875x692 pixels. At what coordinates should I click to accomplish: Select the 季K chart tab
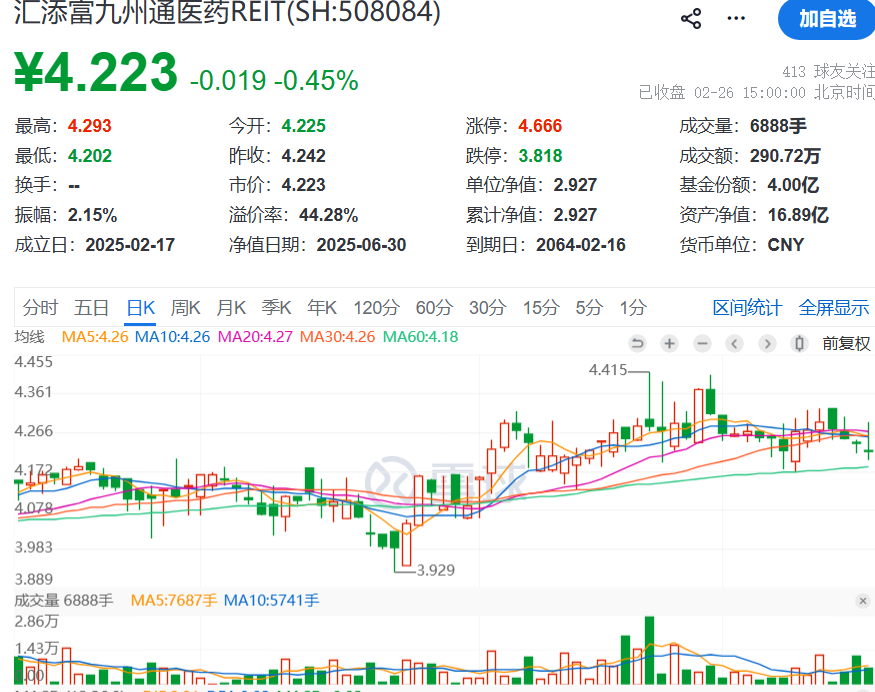[277, 307]
